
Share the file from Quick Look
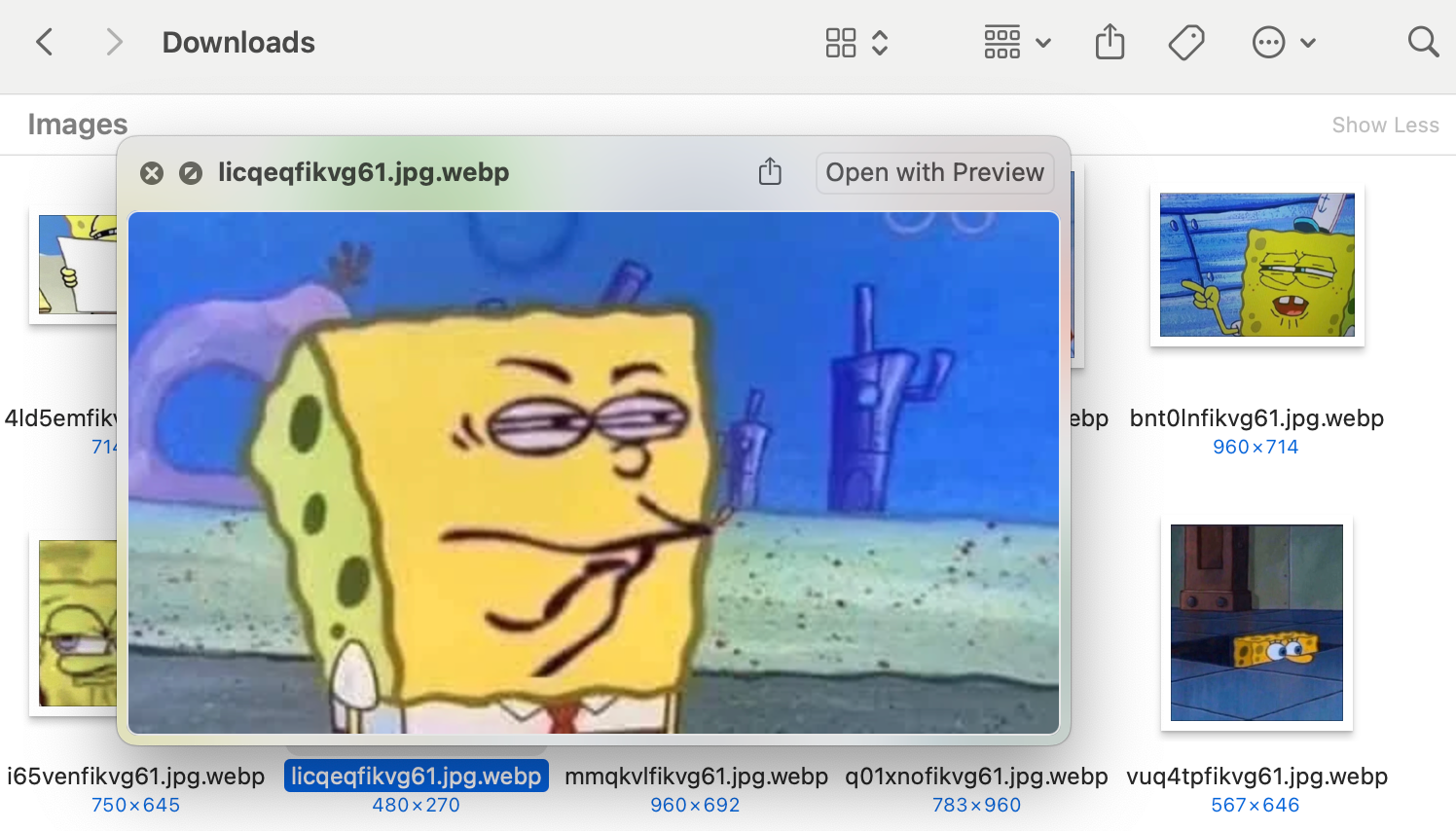pos(770,171)
